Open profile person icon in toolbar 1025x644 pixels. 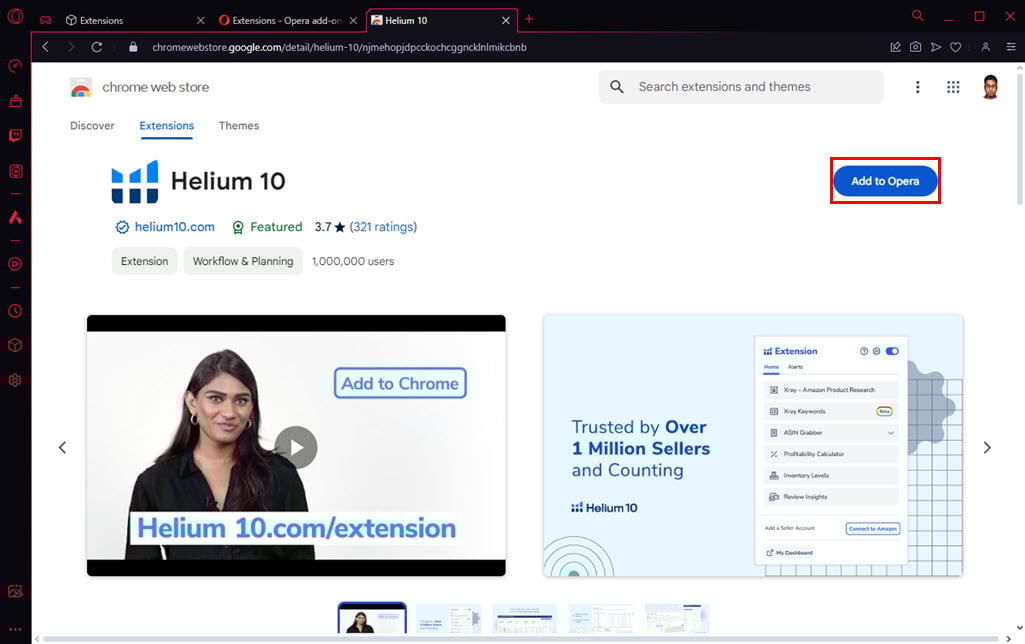coord(985,47)
